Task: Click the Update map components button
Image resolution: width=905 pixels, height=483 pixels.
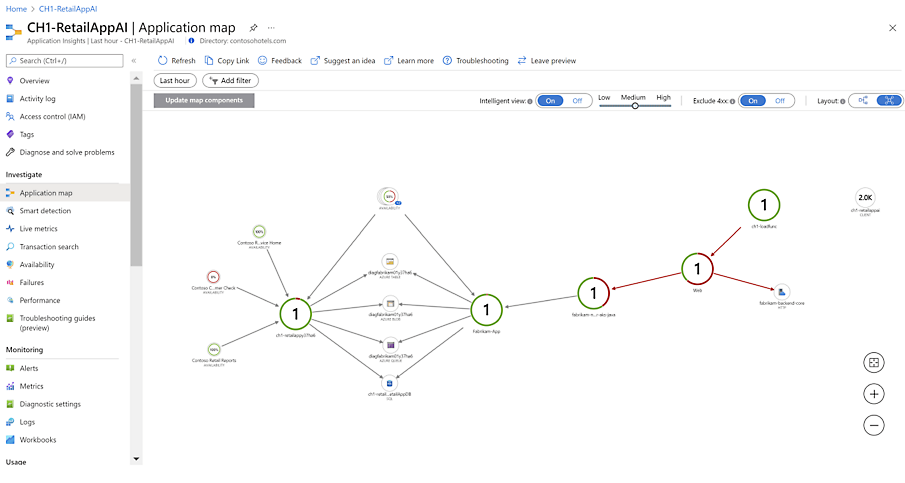Action: coord(204,100)
